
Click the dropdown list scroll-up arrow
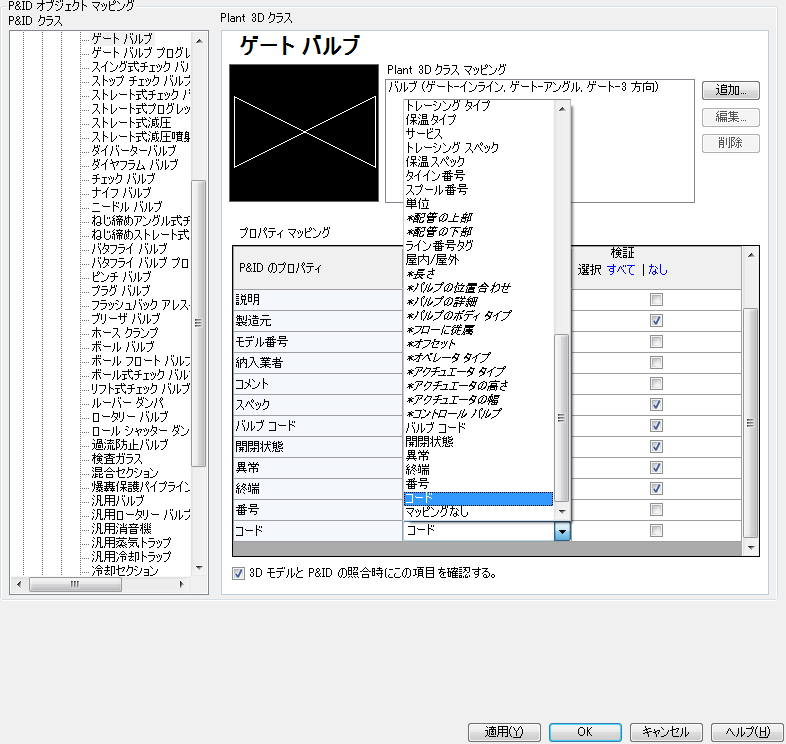(562, 109)
